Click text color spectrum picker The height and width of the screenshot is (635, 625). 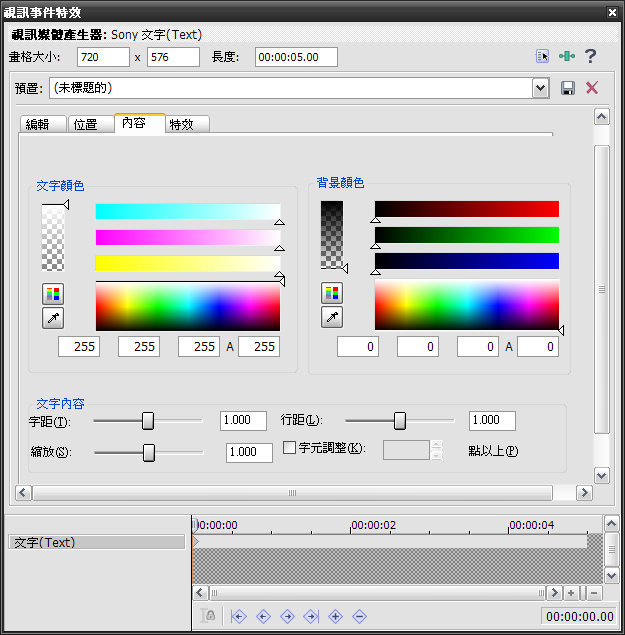pos(188,307)
